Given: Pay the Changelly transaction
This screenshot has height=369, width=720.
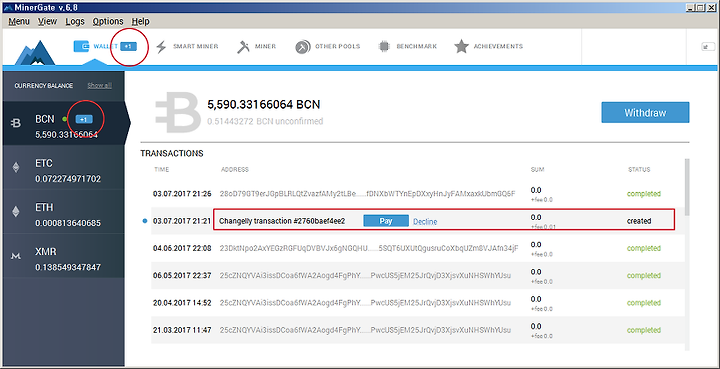Looking at the screenshot, I should point(386,221).
